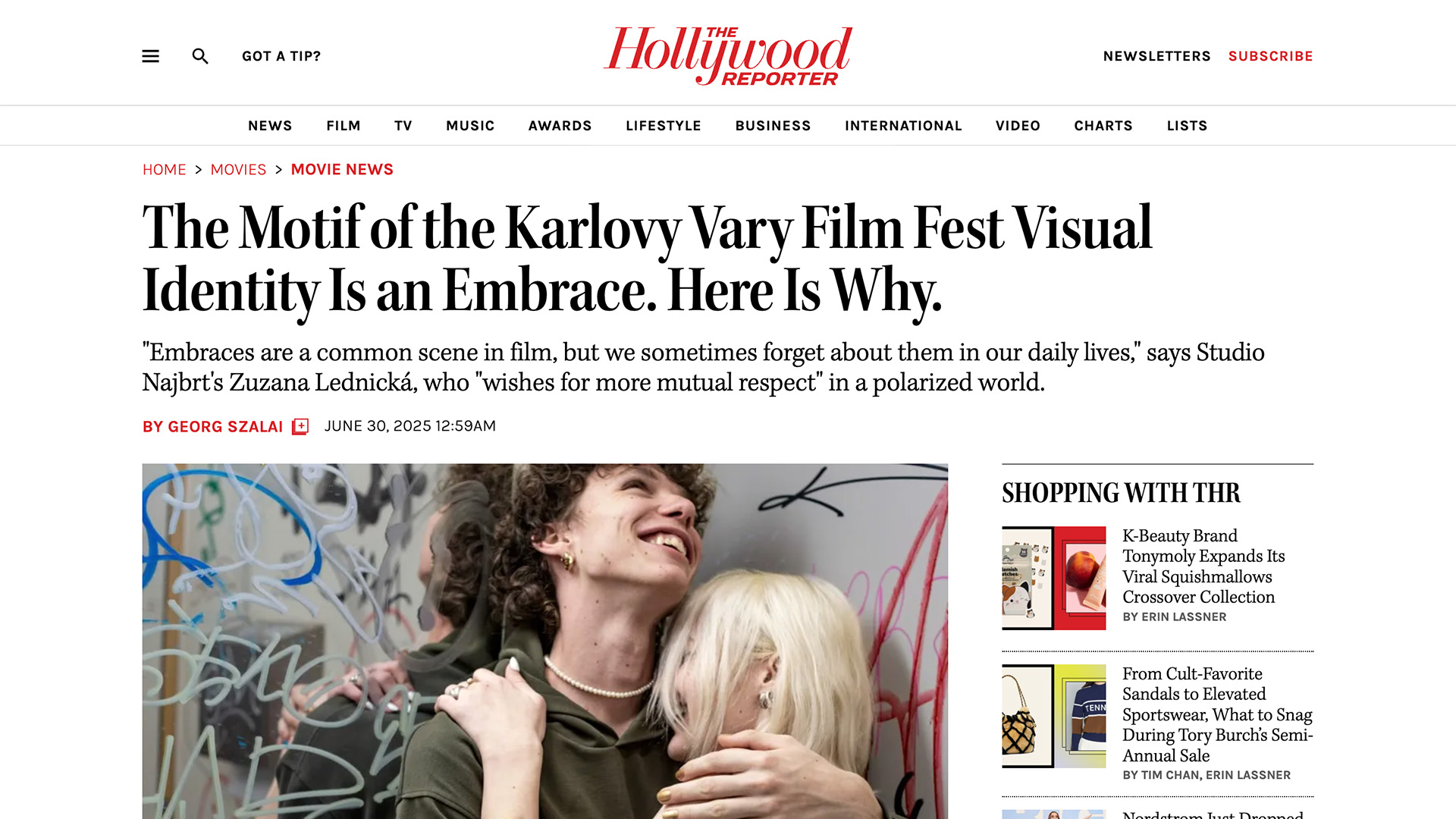Open the Newsletters link
The image size is (1456, 819).
click(x=1156, y=56)
